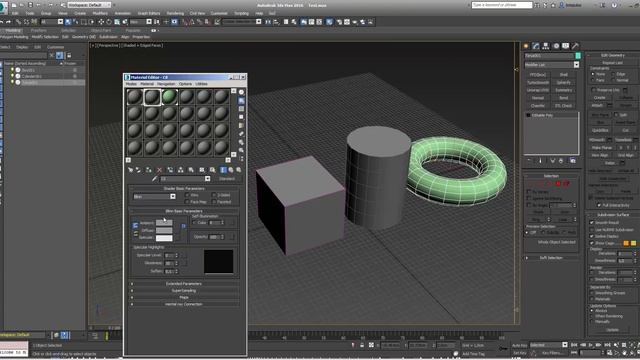The height and width of the screenshot is (360, 640).
Task: Click the STL Check modifier button
Action: tap(564, 106)
